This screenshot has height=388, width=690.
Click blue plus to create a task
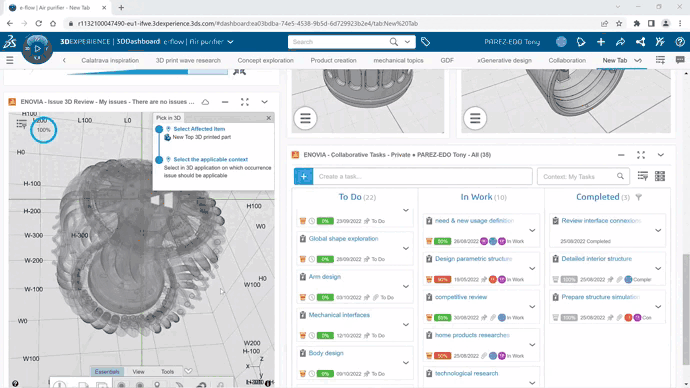tap(304, 176)
